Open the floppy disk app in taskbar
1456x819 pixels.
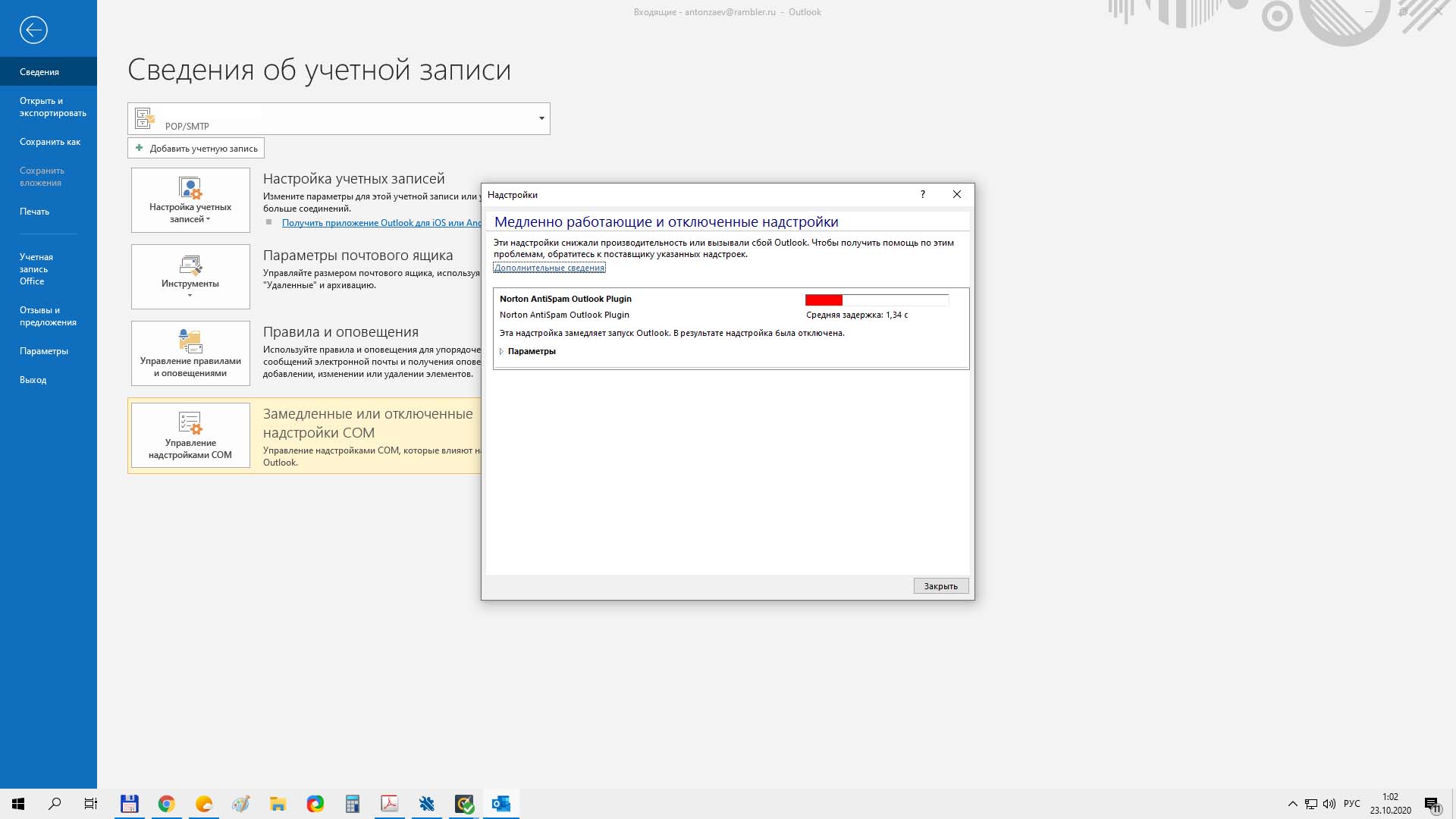130,804
